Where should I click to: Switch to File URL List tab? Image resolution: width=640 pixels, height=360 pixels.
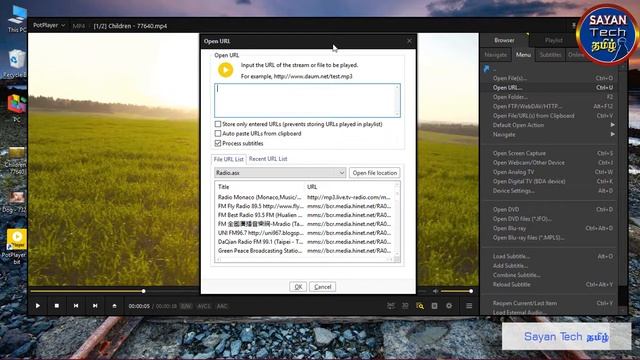(x=229, y=159)
